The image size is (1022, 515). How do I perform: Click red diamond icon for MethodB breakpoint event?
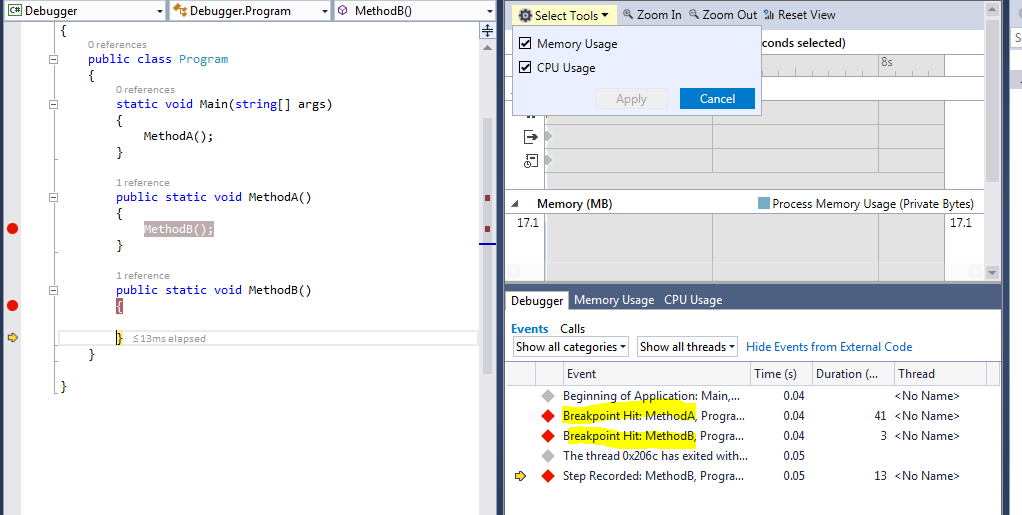click(x=548, y=436)
